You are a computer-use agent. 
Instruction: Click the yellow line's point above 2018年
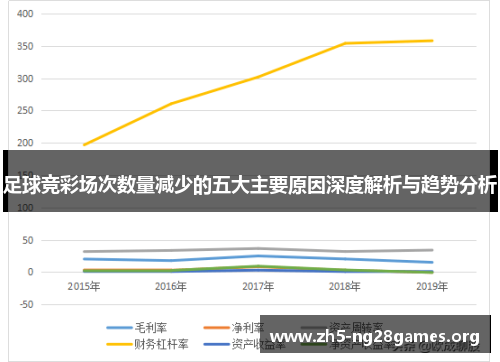[x=345, y=43]
